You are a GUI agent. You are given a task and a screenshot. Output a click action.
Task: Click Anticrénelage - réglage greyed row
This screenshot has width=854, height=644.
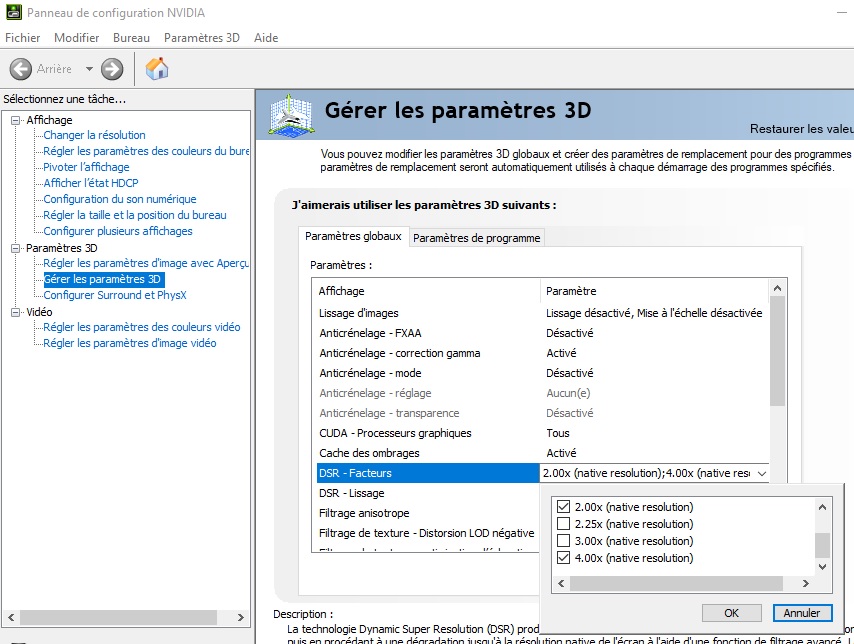tap(543, 393)
